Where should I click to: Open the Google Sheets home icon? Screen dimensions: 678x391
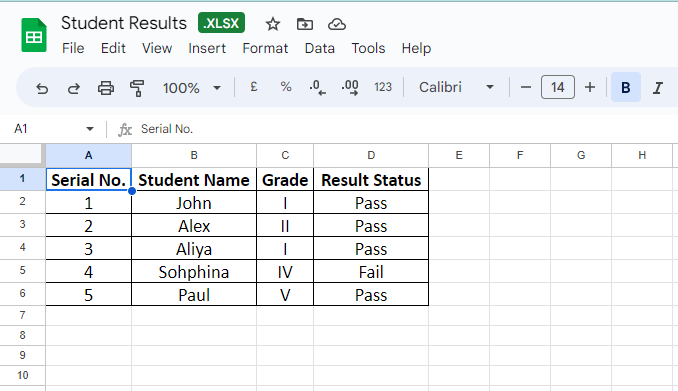[34, 35]
